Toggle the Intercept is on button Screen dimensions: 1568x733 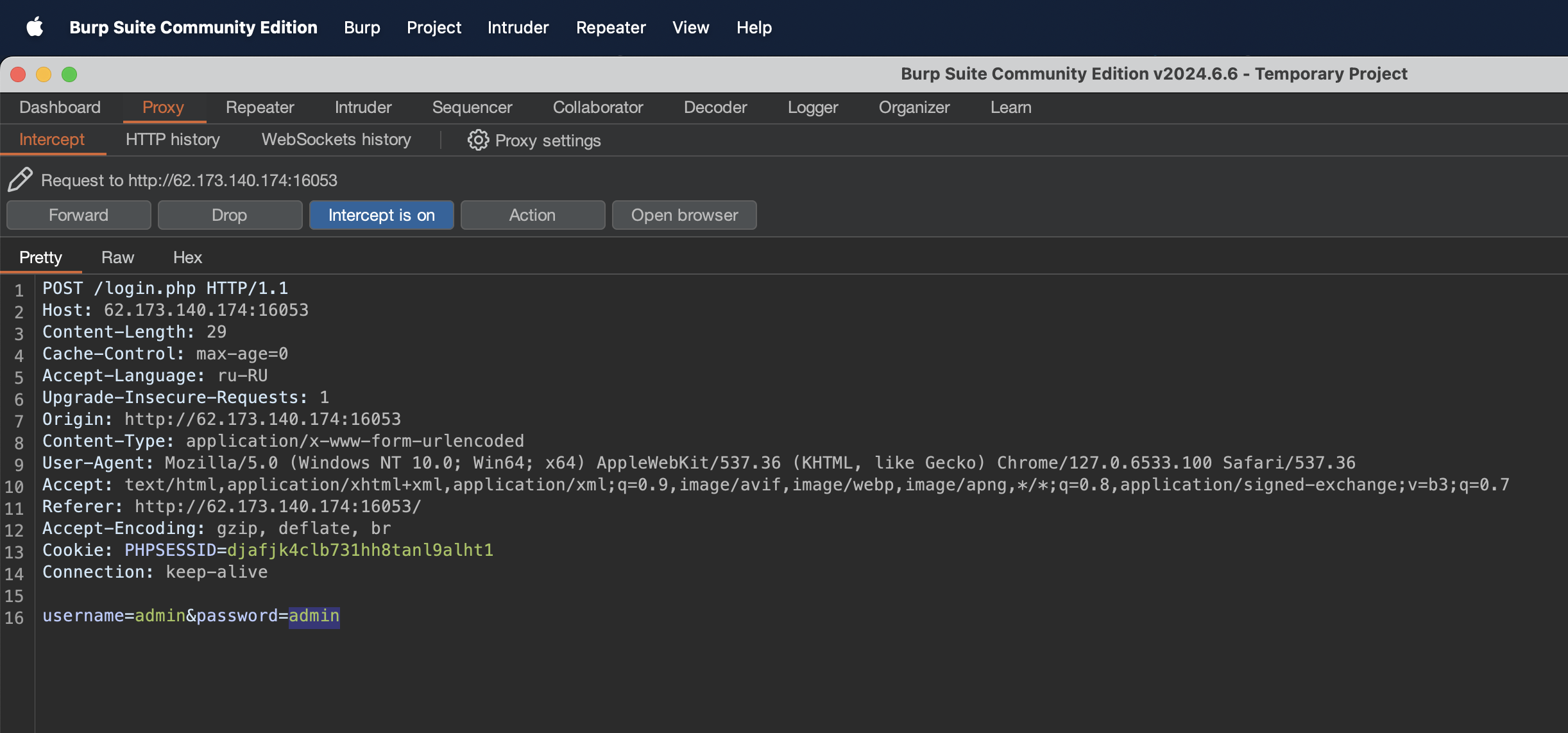[x=381, y=215]
